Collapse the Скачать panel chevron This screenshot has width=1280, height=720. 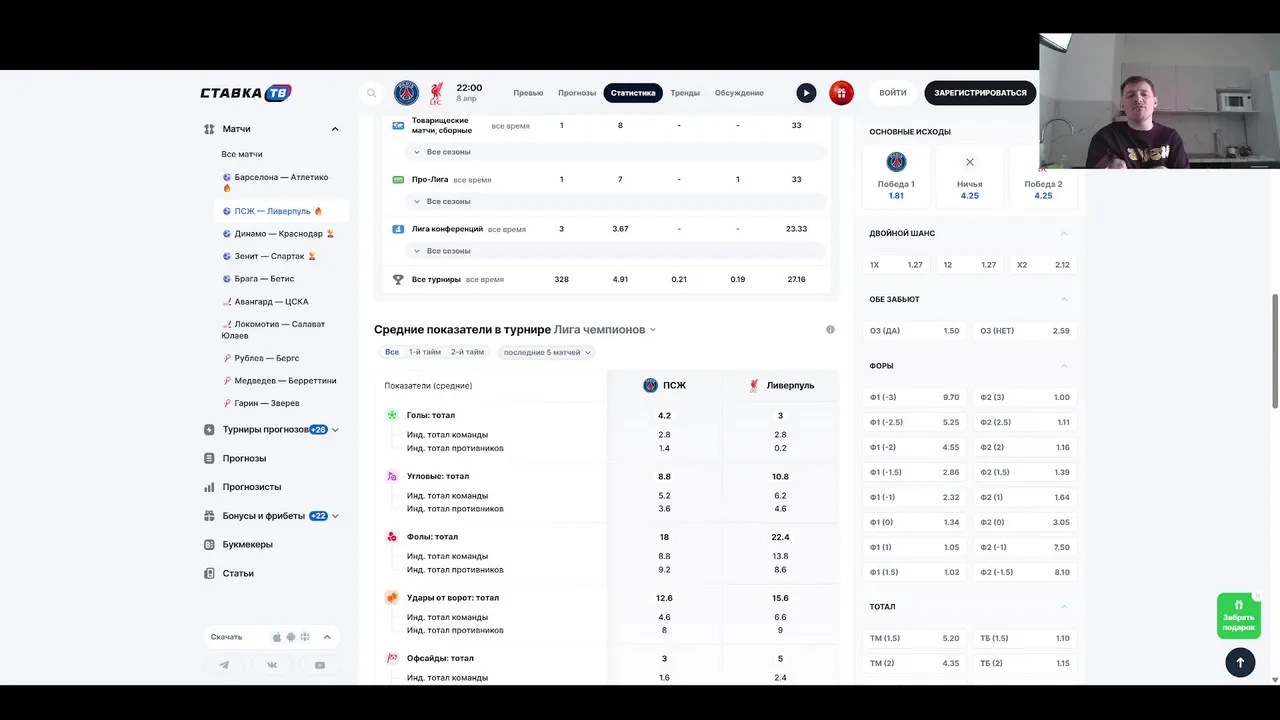click(327, 637)
